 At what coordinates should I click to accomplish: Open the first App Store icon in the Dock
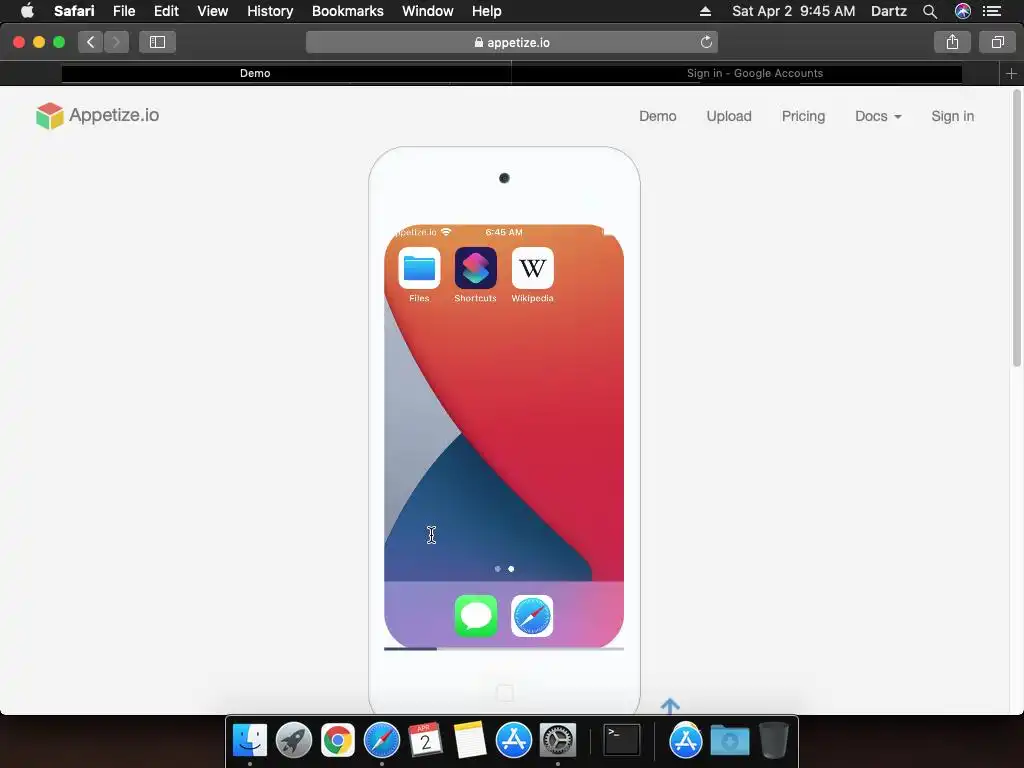[x=513, y=741]
